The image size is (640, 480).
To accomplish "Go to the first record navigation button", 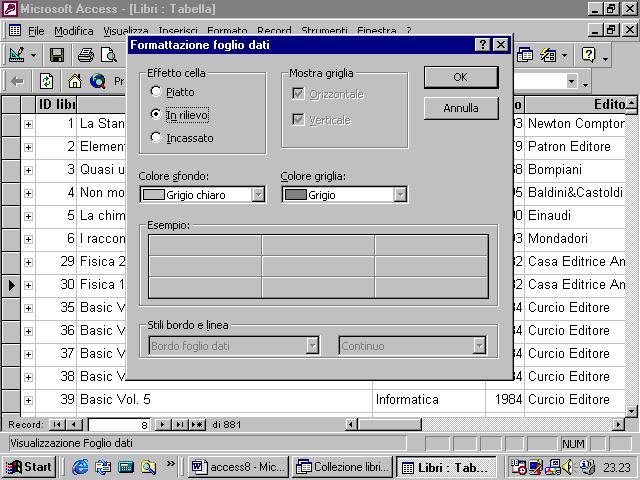I will click(x=57, y=424).
